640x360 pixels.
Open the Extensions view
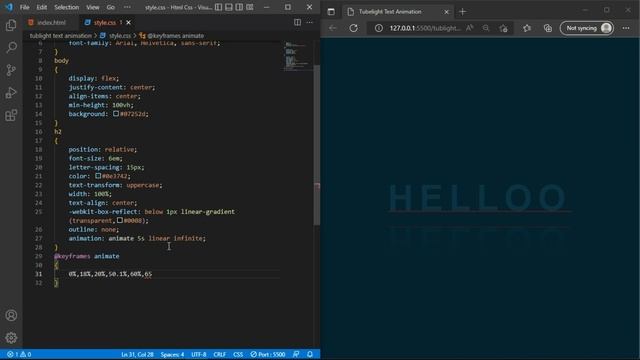point(11,115)
